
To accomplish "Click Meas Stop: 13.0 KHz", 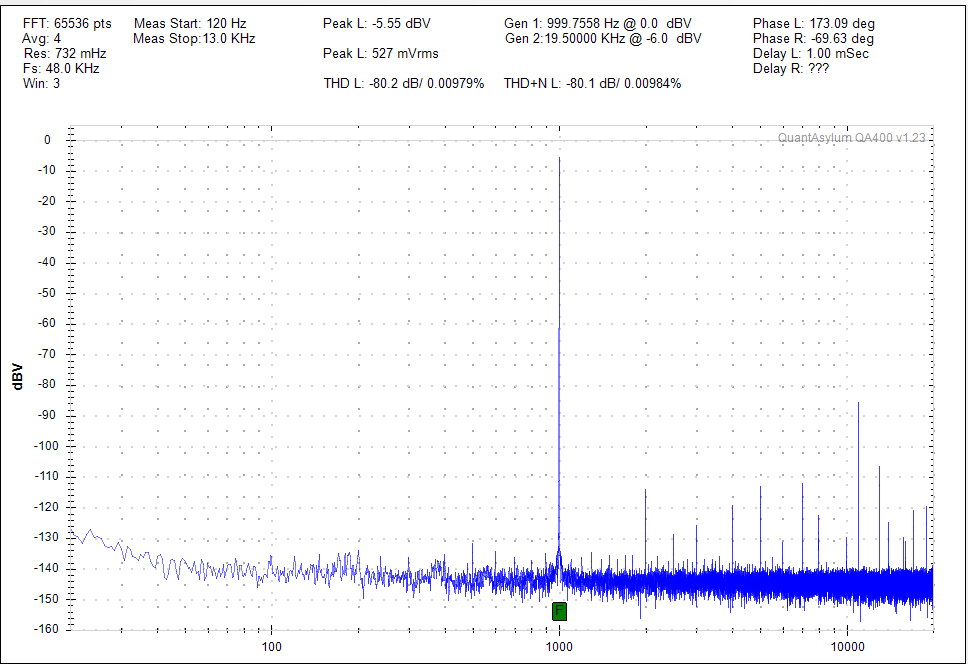I will pos(194,38).
